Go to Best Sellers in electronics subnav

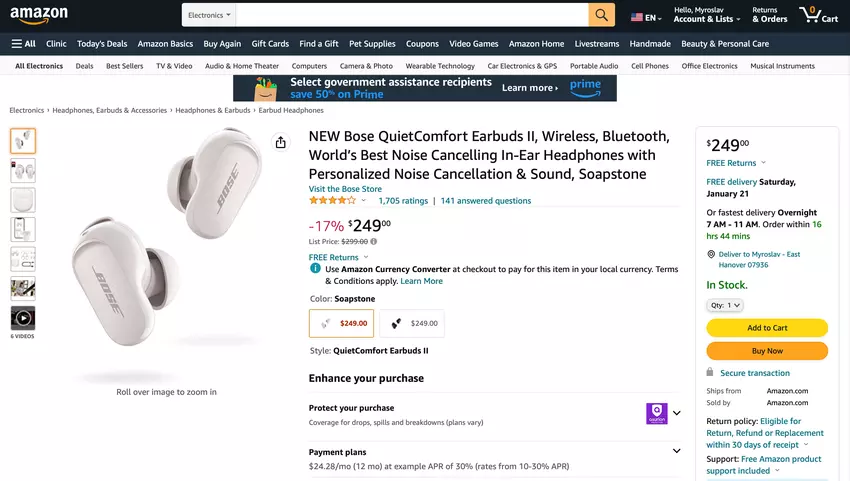click(125, 66)
